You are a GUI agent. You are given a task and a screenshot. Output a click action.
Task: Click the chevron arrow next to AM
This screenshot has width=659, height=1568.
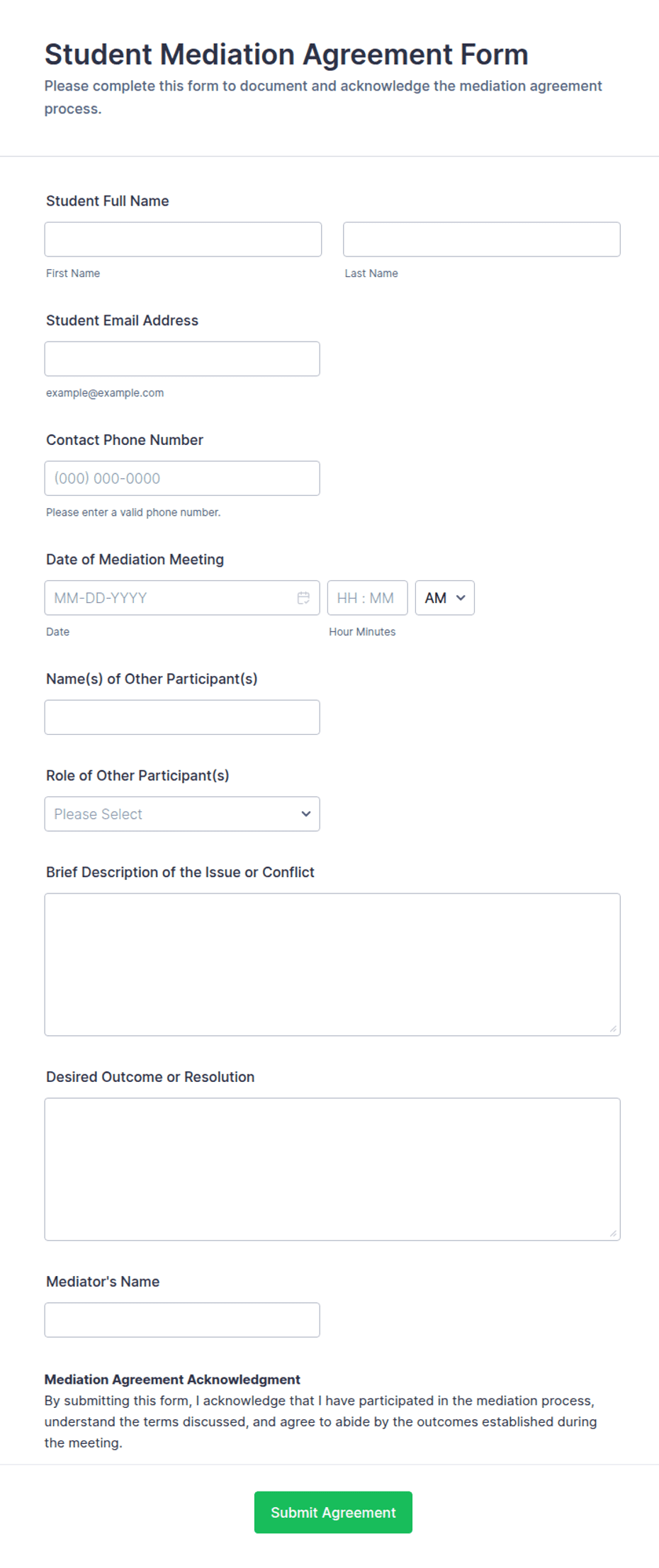(x=461, y=598)
